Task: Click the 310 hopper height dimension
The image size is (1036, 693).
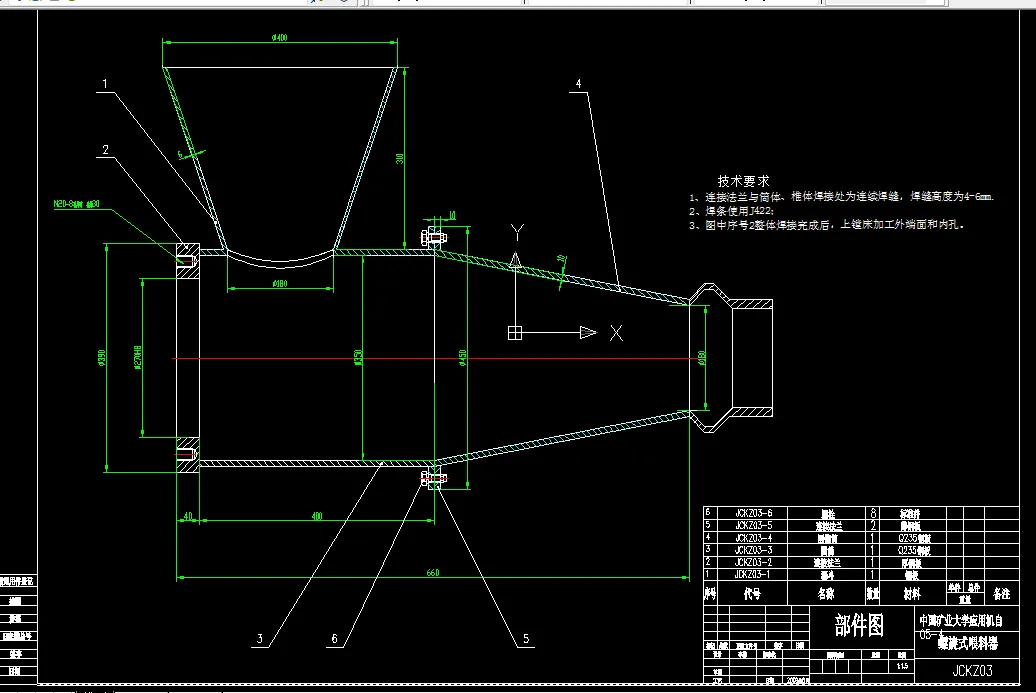Action: 400,159
